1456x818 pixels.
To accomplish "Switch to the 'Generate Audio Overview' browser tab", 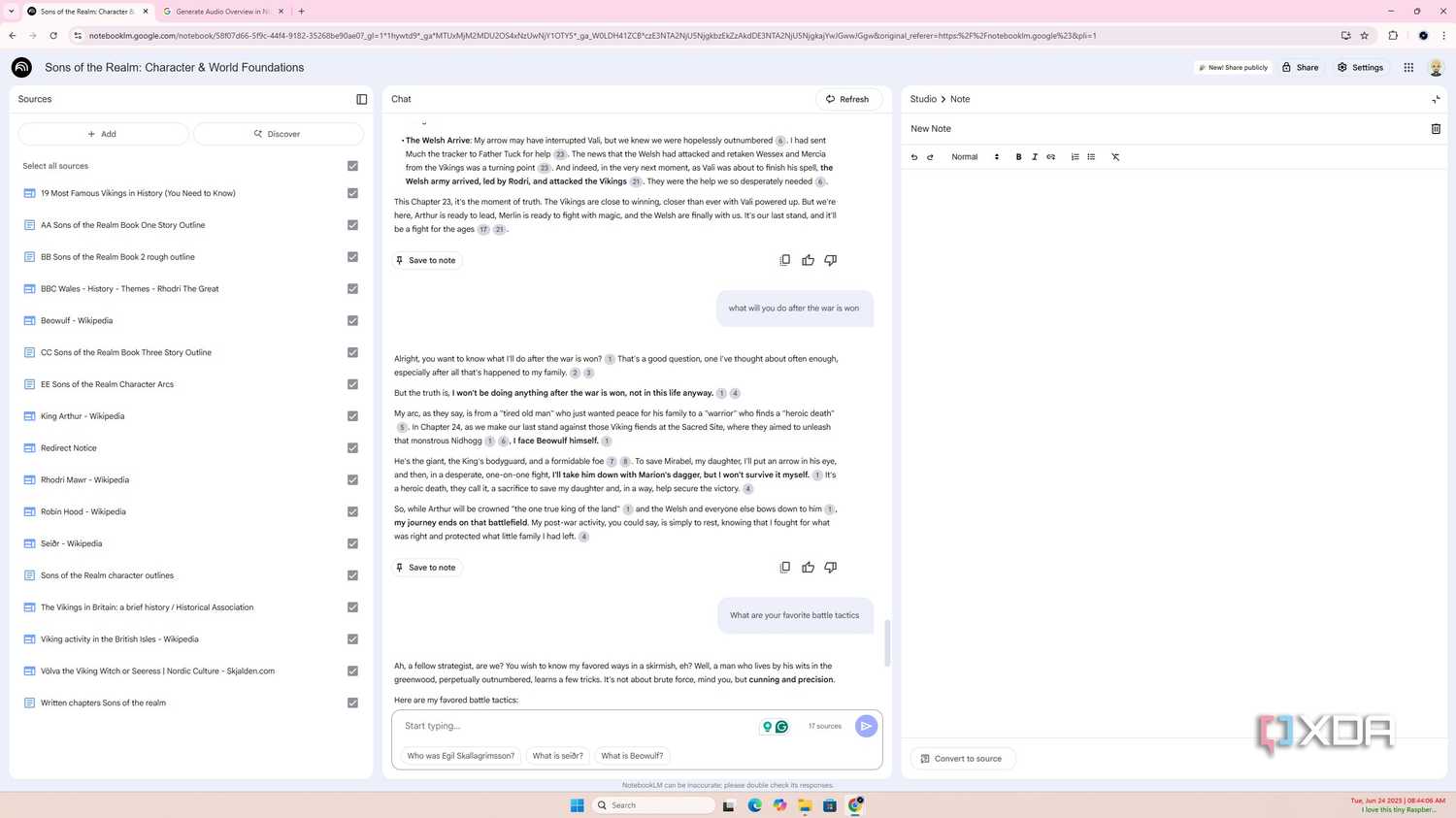I will point(222,12).
